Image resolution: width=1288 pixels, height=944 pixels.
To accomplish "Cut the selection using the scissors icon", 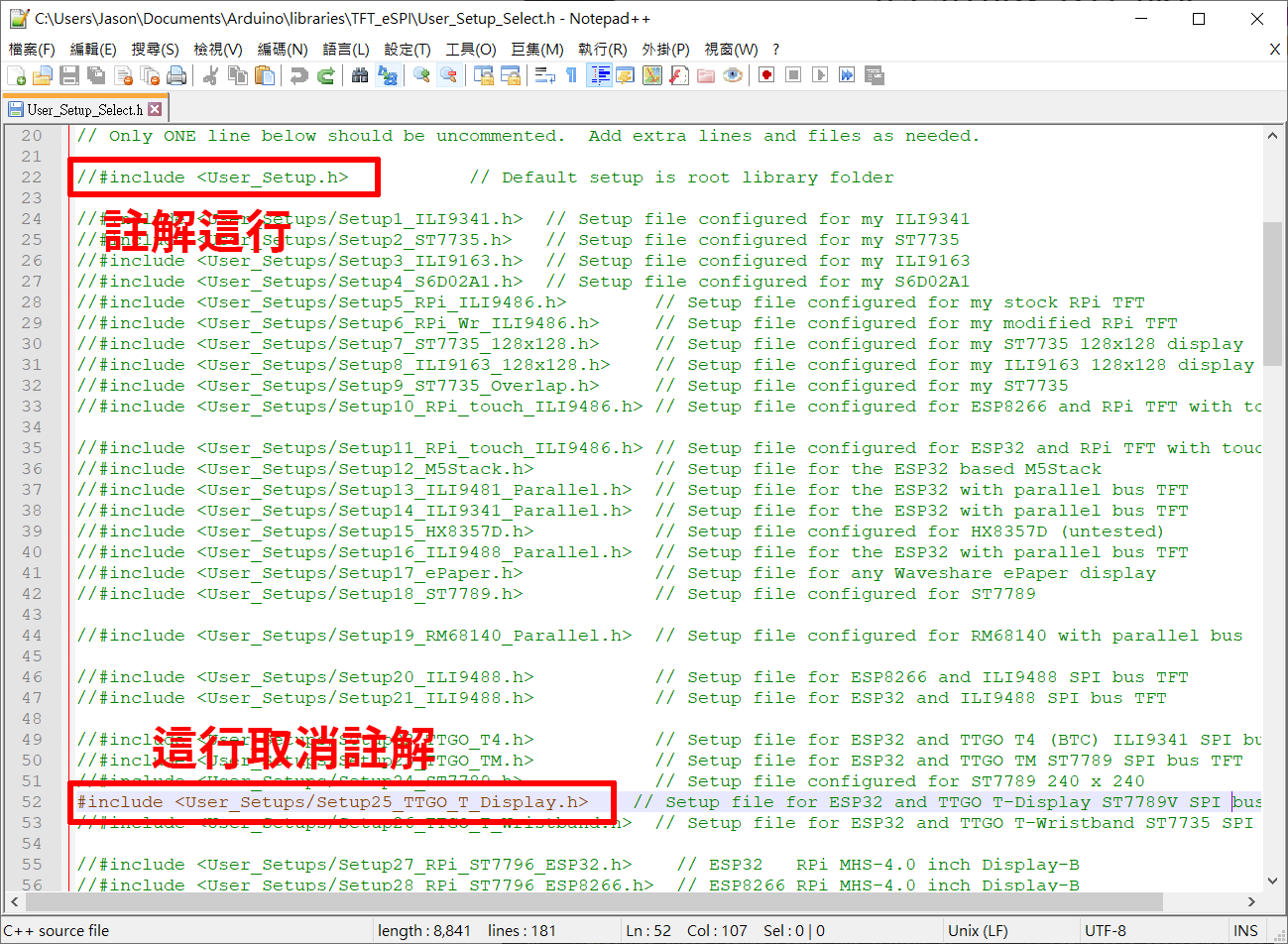I will click(x=210, y=75).
